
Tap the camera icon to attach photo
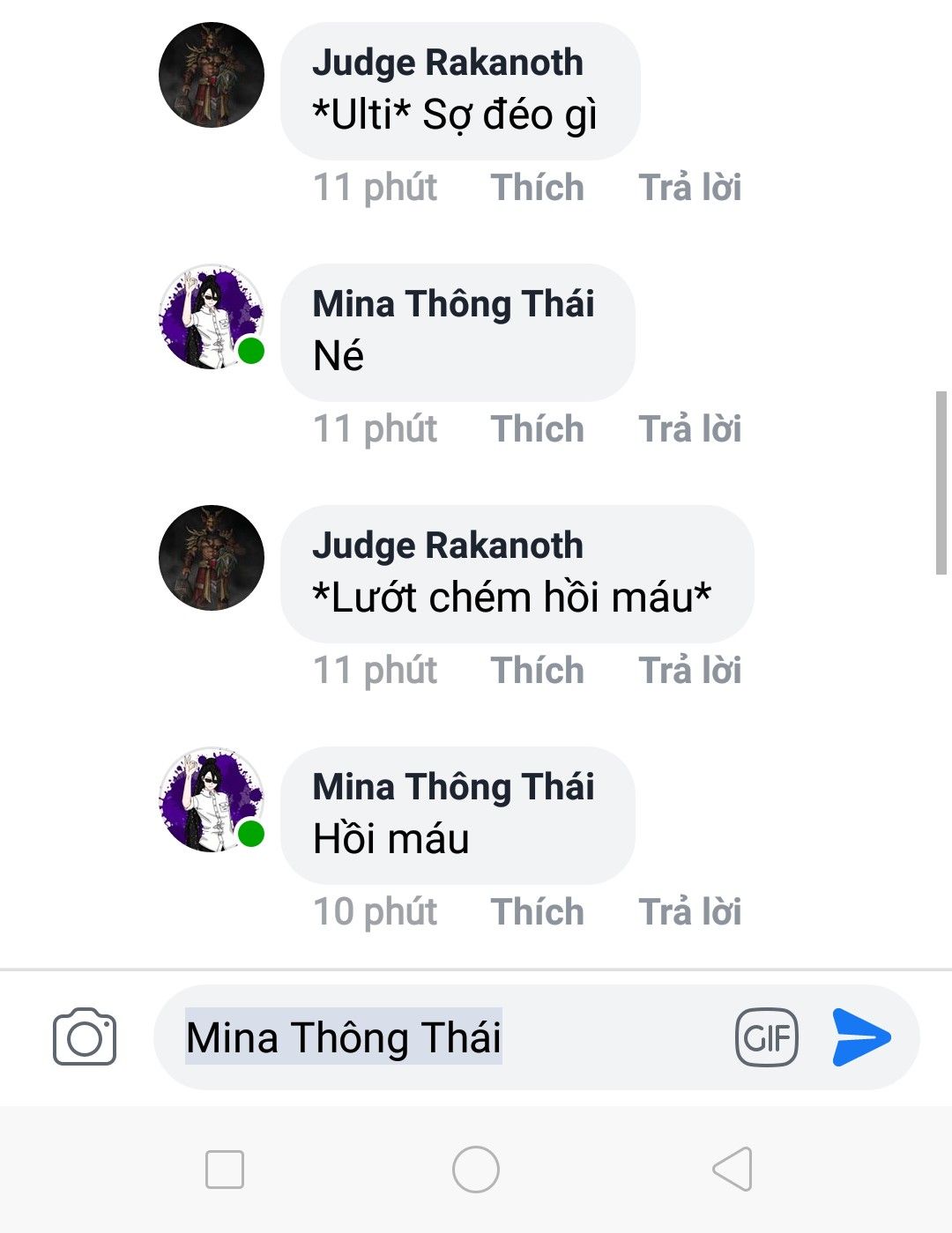click(85, 1036)
